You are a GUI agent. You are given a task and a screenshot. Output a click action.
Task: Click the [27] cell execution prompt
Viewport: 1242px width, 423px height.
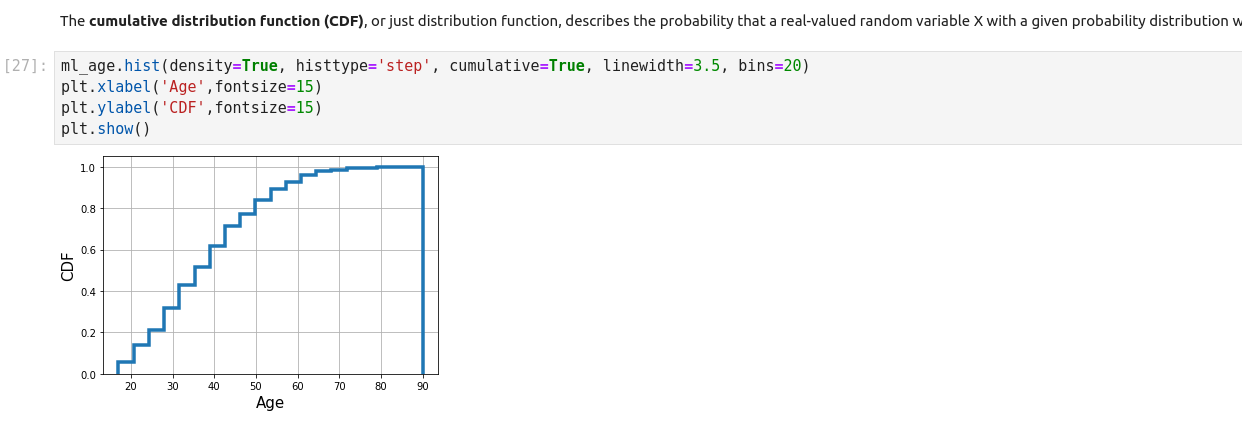click(x=26, y=66)
